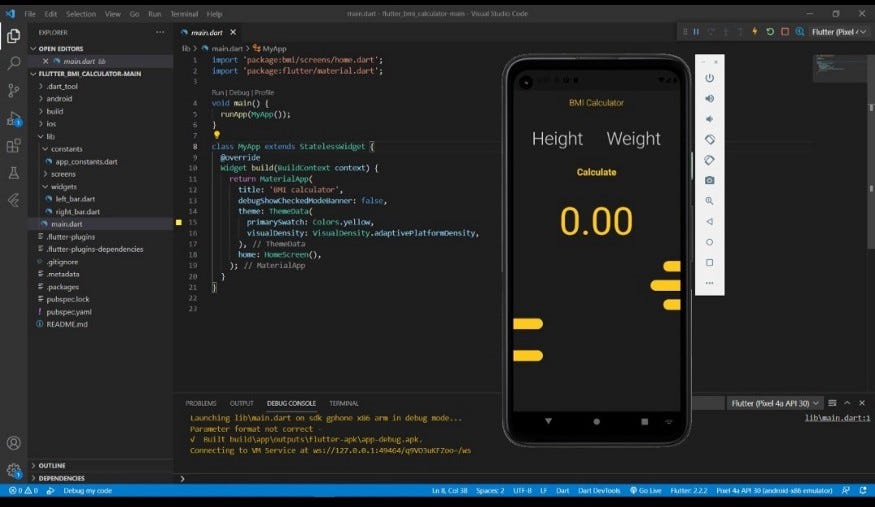Image resolution: width=875 pixels, height=507 pixels.
Task: Click the emulator overview square button
Action: click(x=709, y=262)
